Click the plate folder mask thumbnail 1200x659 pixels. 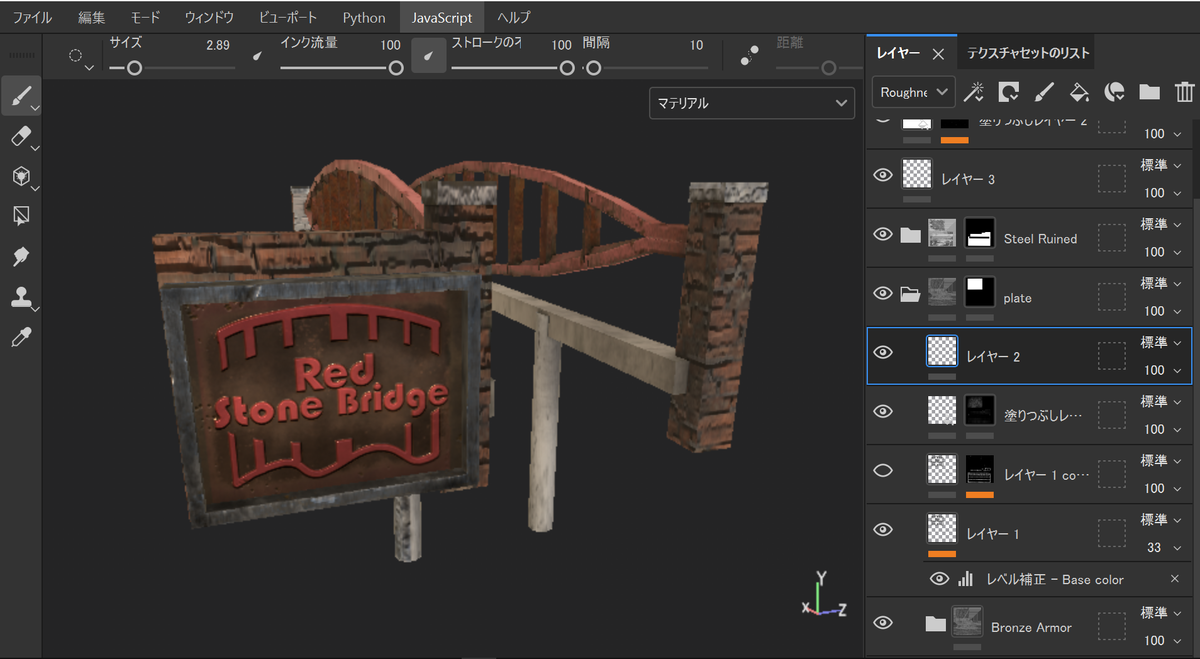(x=979, y=293)
